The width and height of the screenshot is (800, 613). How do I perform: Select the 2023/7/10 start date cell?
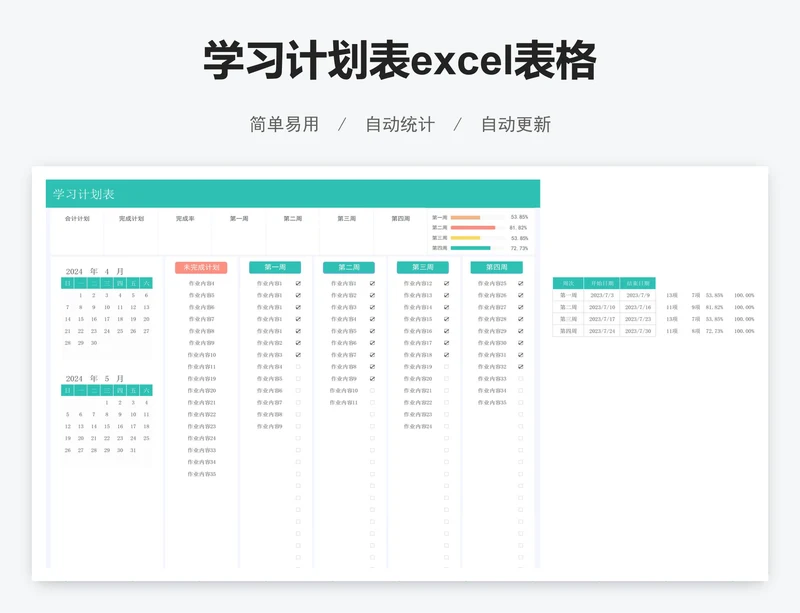point(602,307)
